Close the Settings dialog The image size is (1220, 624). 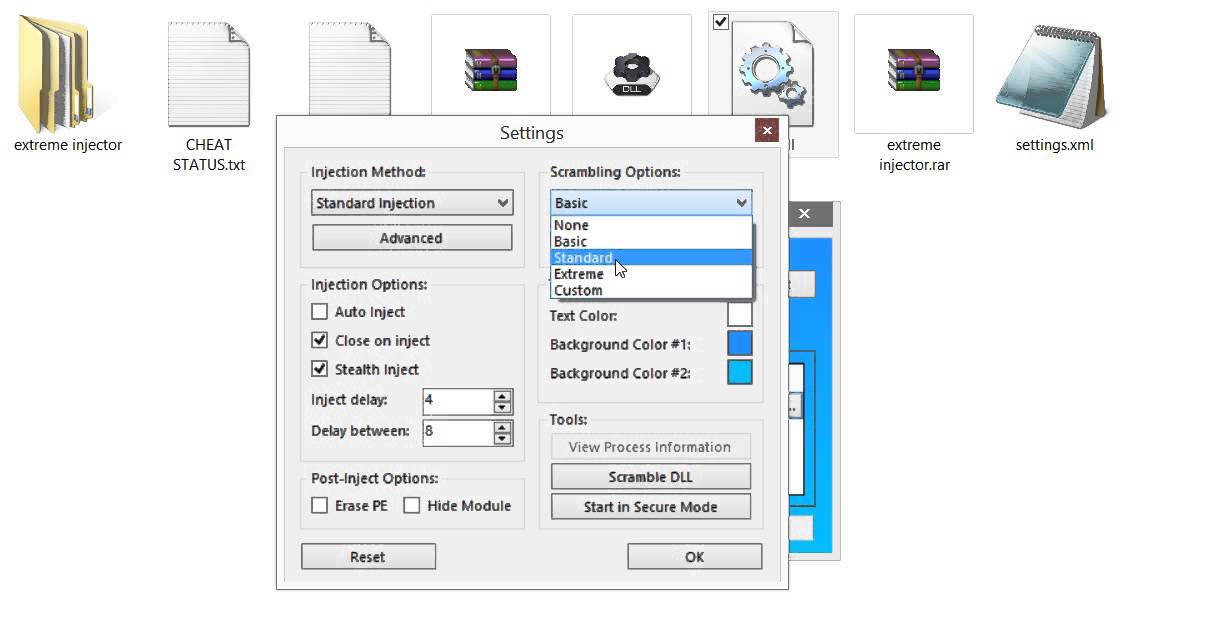coord(767,130)
